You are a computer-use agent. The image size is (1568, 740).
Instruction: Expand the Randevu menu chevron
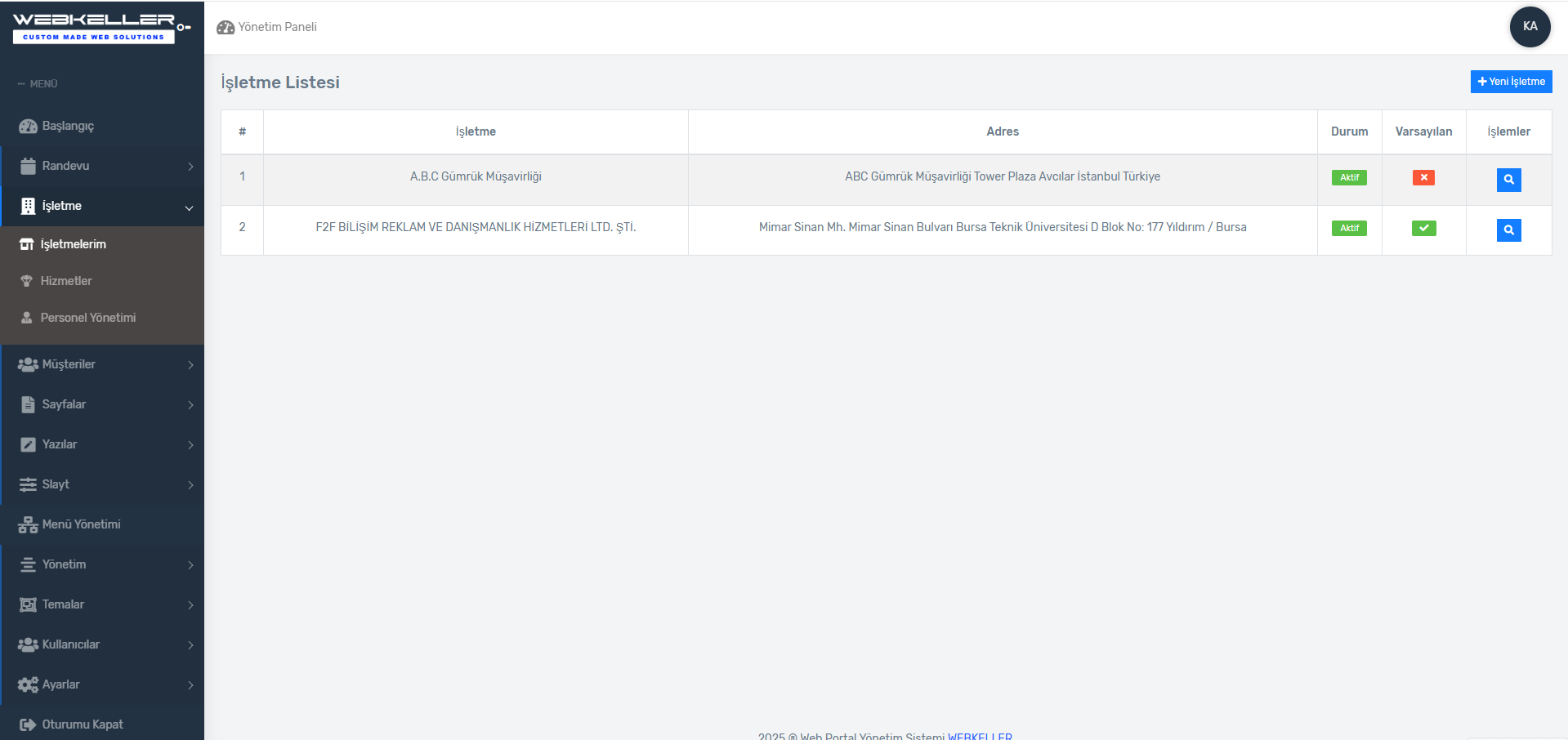[190, 167]
